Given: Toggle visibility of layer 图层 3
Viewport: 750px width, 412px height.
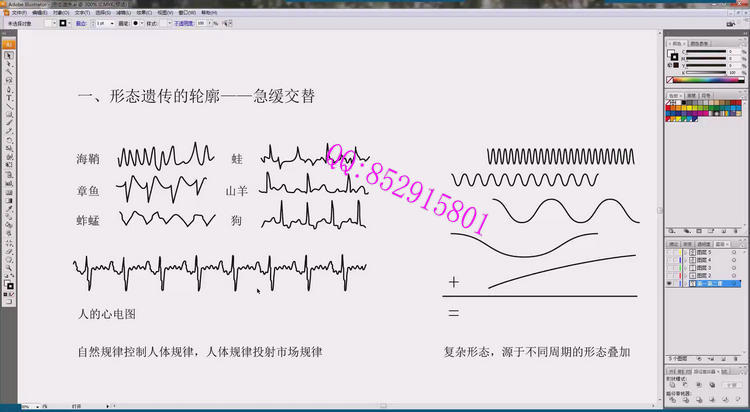Looking at the screenshot, I should [x=670, y=269].
